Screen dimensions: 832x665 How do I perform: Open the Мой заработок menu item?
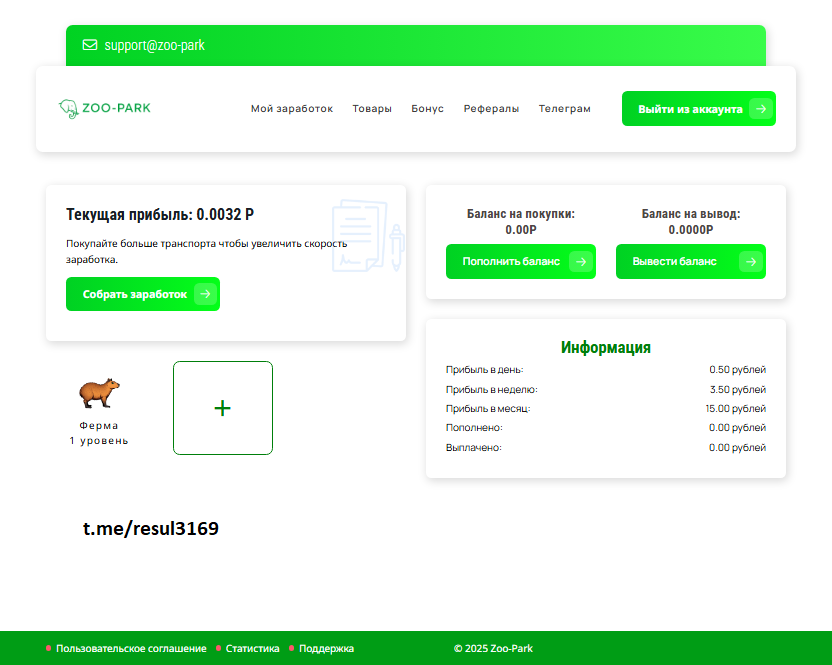(x=292, y=109)
